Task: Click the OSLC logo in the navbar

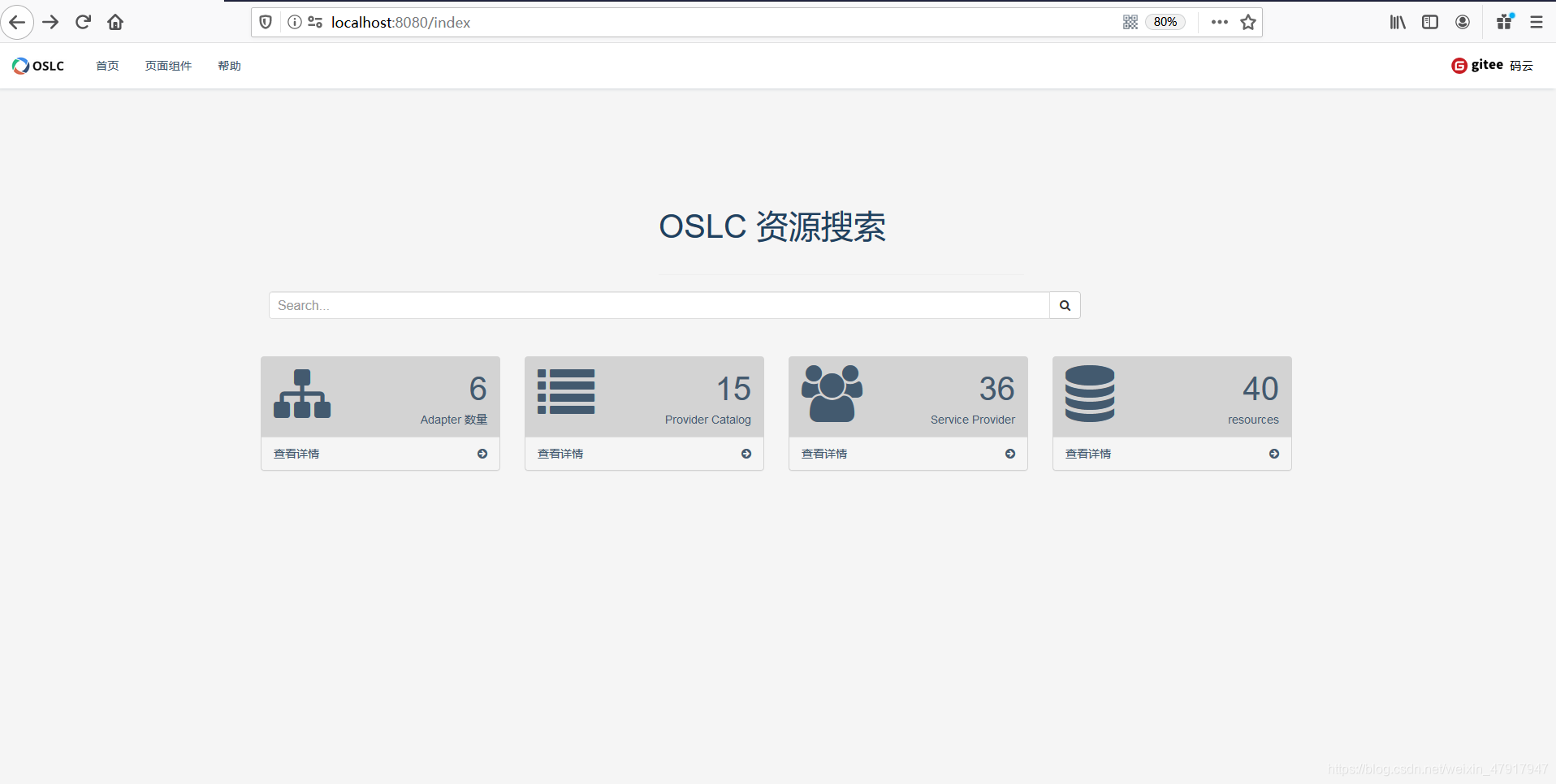Action: point(37,66)
